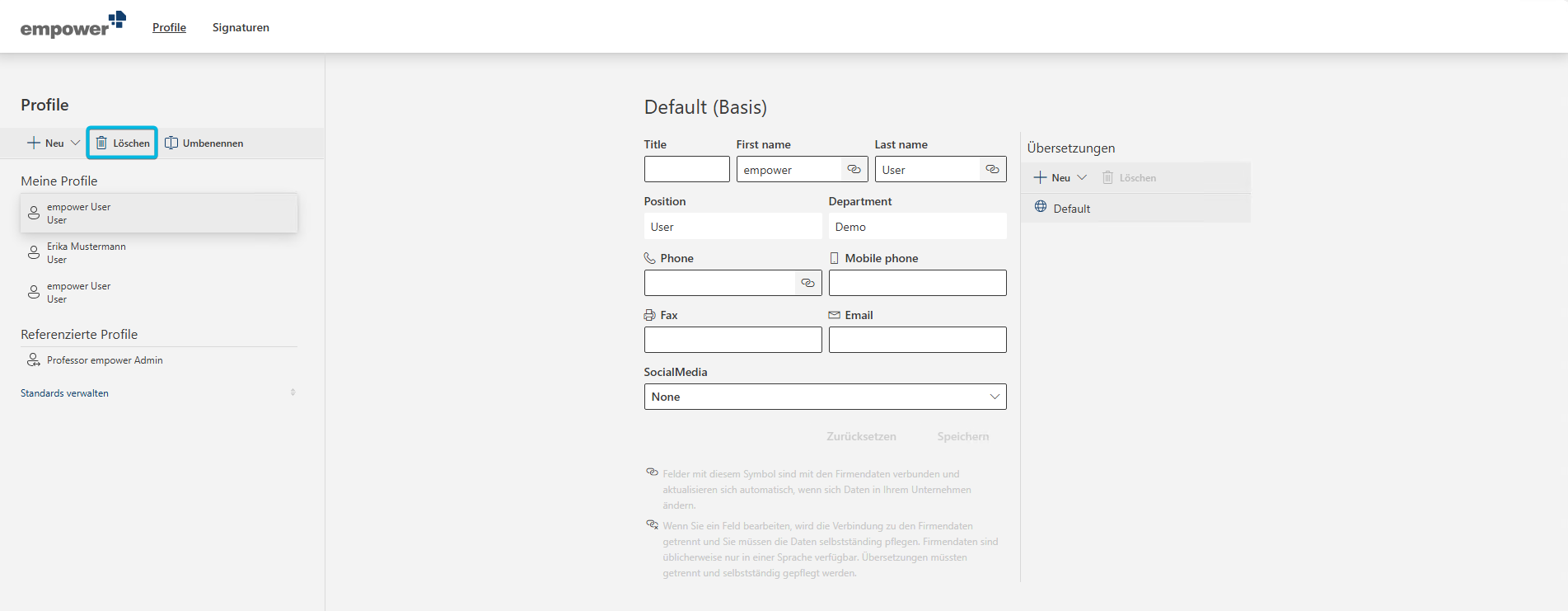This screenshot has height=611, width=1568.
Task: Click the Meine Profile heading
Action: click(x=59, y=181)
